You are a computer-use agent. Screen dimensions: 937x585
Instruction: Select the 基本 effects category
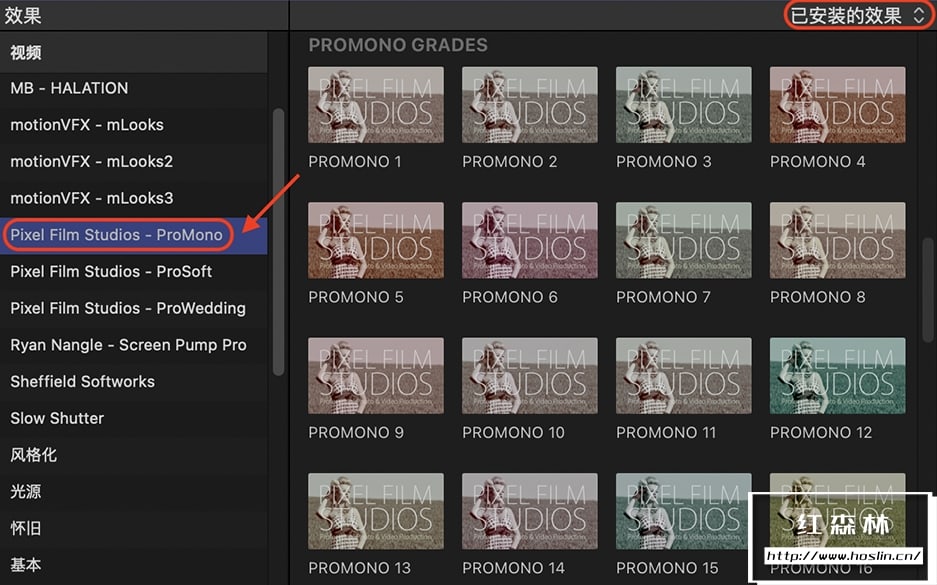click(x=134, y=565)
